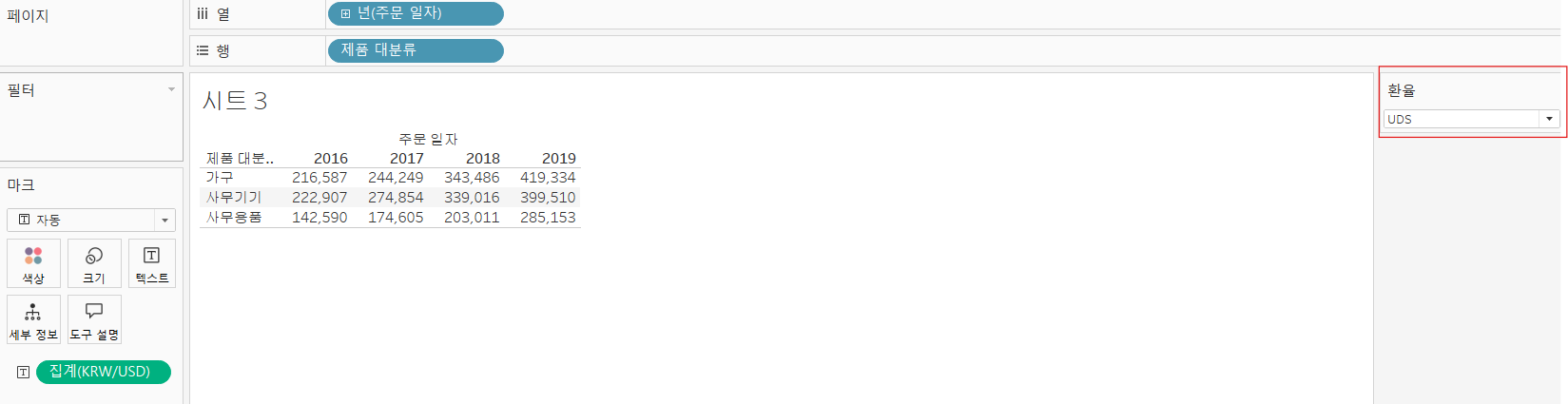The height and width of the screenshot is (404, 1568).
Task: Select the 제품 대분류 pill on rows
Action: click(416, 50)
